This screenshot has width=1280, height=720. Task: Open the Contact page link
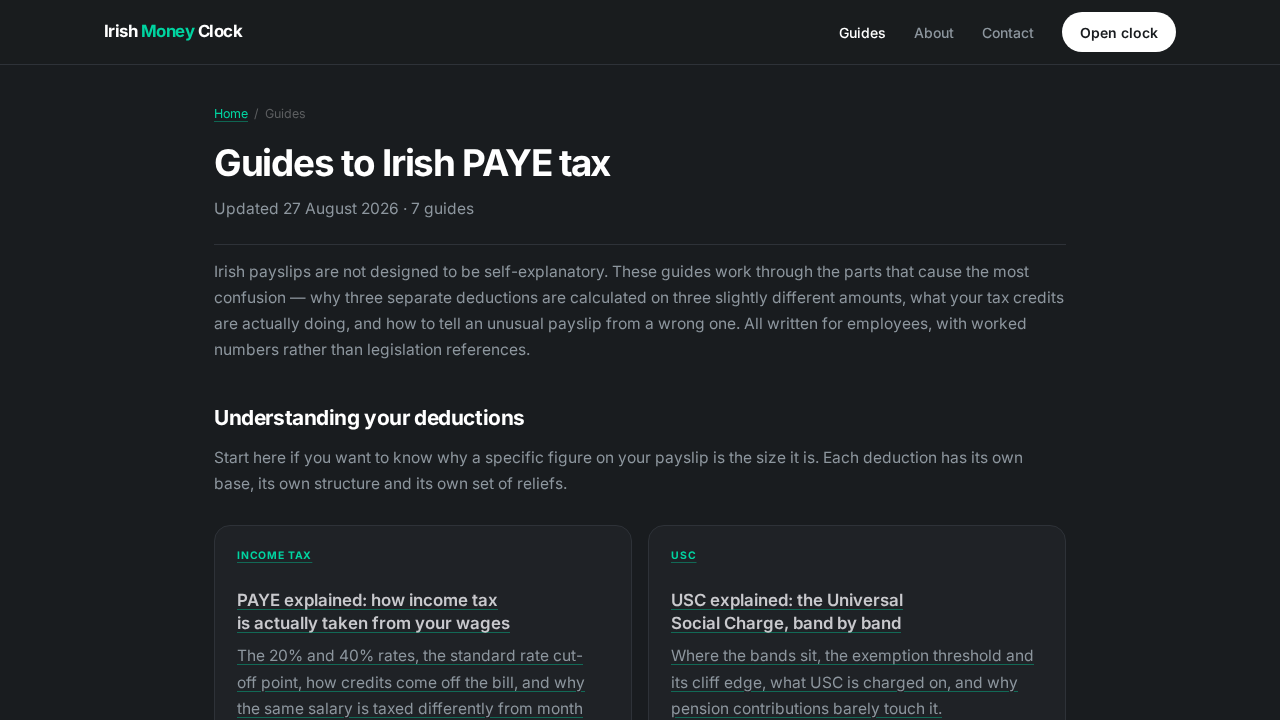(x=1008, y=33)
